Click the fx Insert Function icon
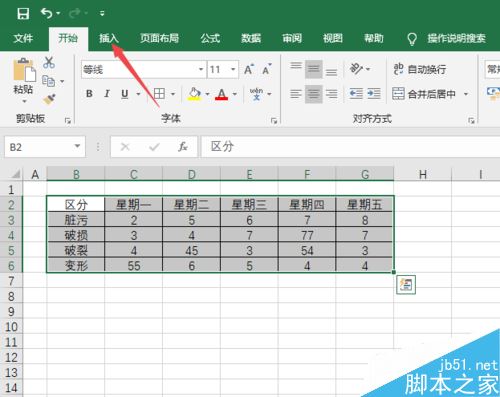 click(183, 146)
